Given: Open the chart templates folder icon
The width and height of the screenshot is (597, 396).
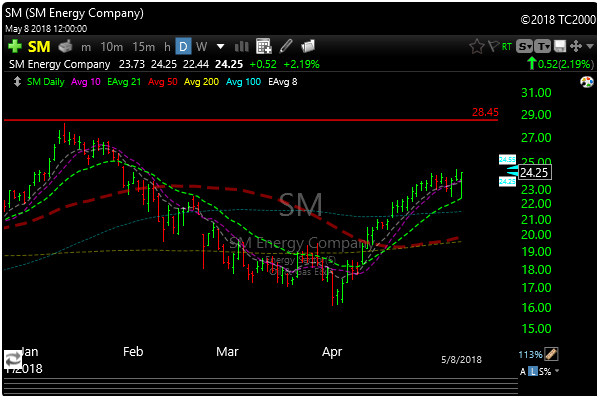Looking at the screenshot, I should (308, 46).
